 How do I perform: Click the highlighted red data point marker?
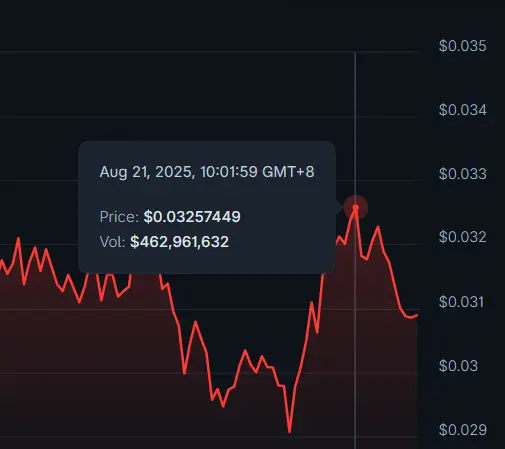click(x=356, y=208)
